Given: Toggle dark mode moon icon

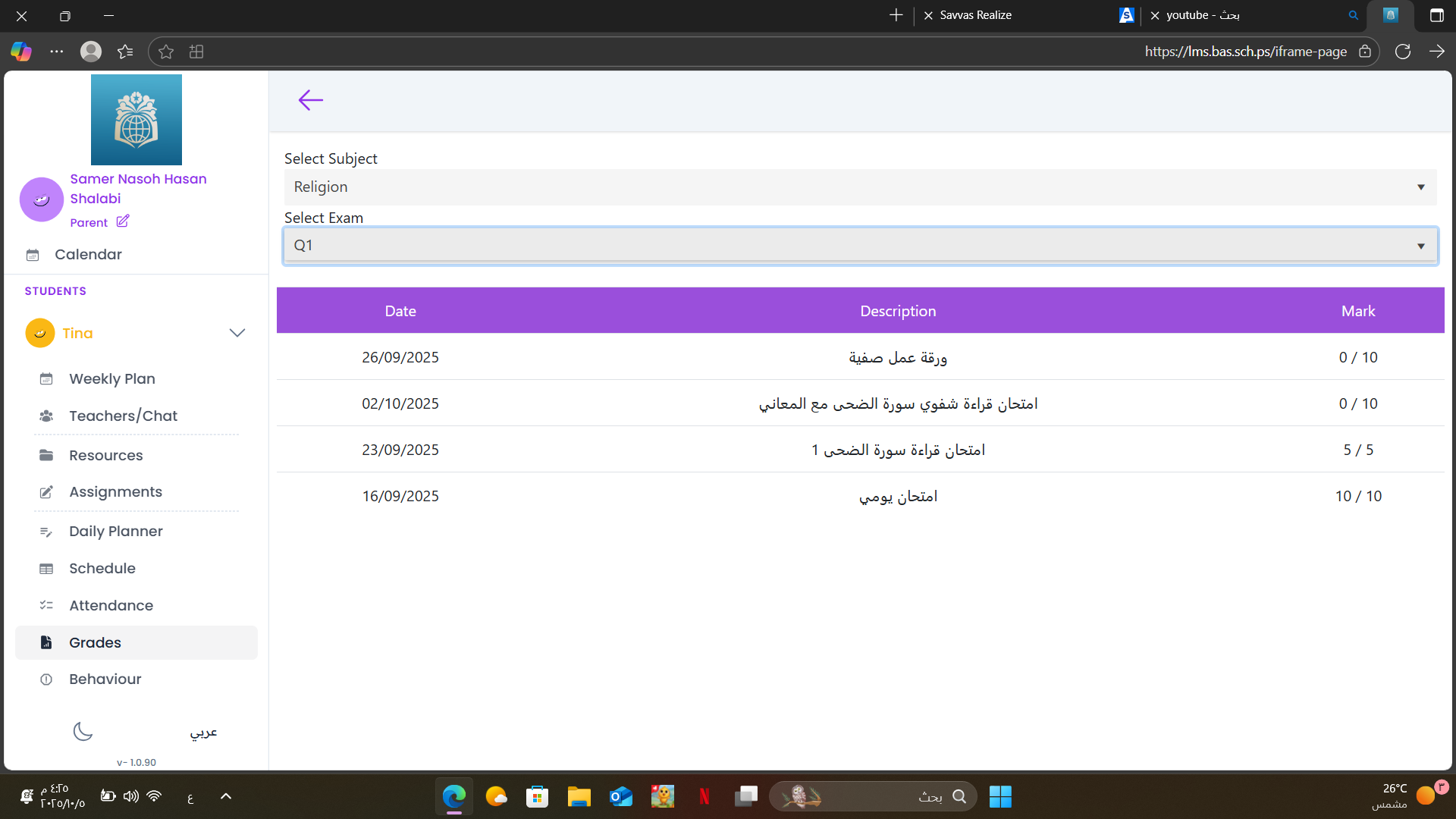Looking at the screenshot, I should [83, 731].
